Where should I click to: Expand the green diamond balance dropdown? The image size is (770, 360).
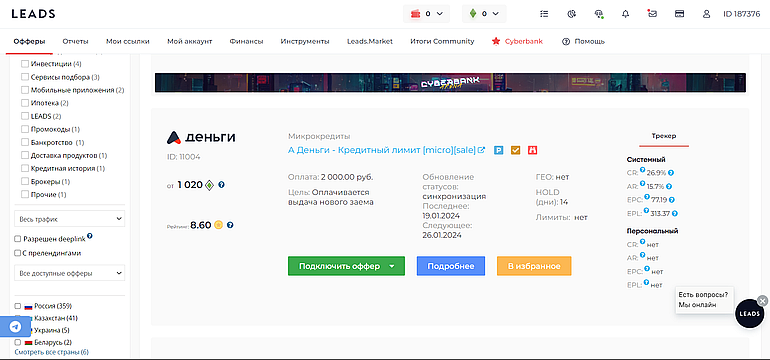pyautogui.click(x=484, y=14)
